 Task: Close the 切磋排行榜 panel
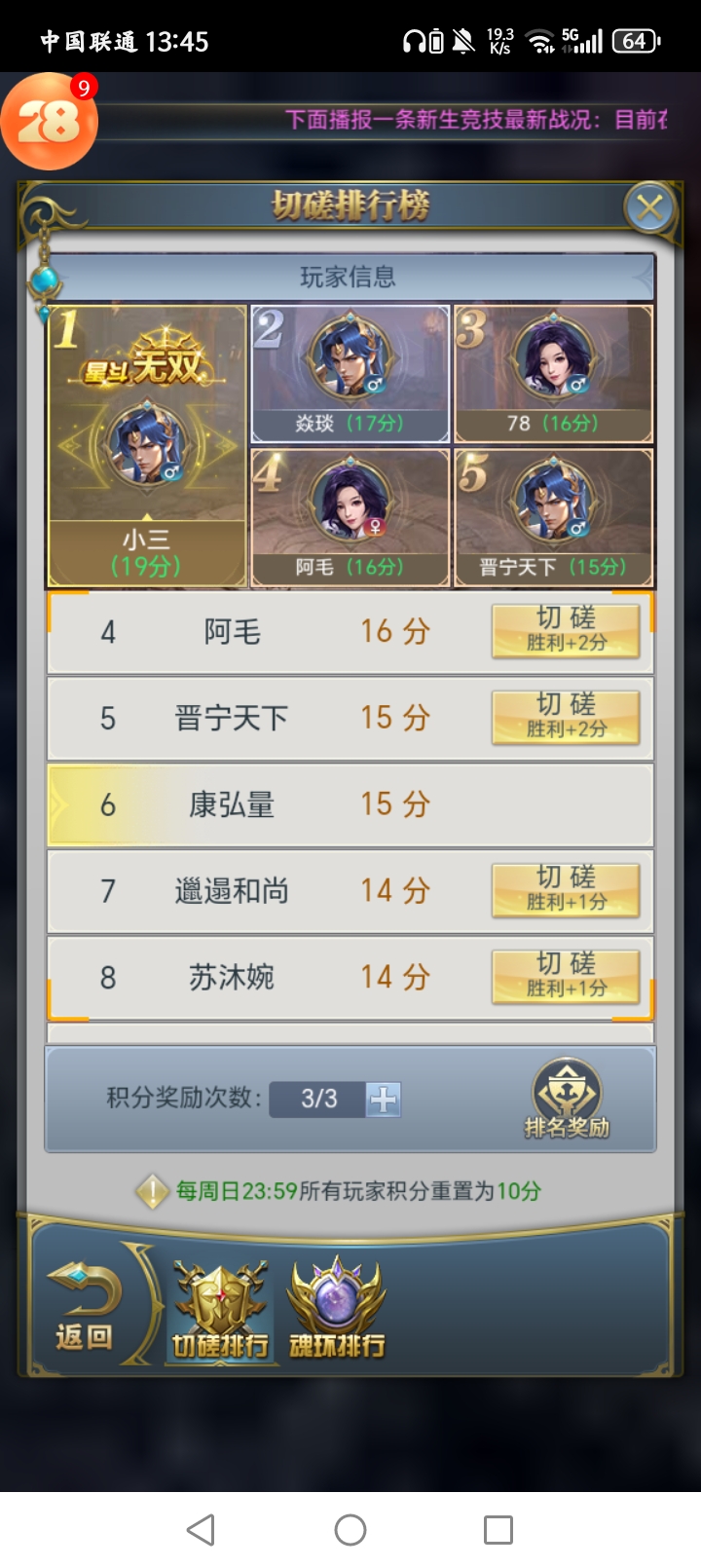pyautogui.click(x=649, y=206)
